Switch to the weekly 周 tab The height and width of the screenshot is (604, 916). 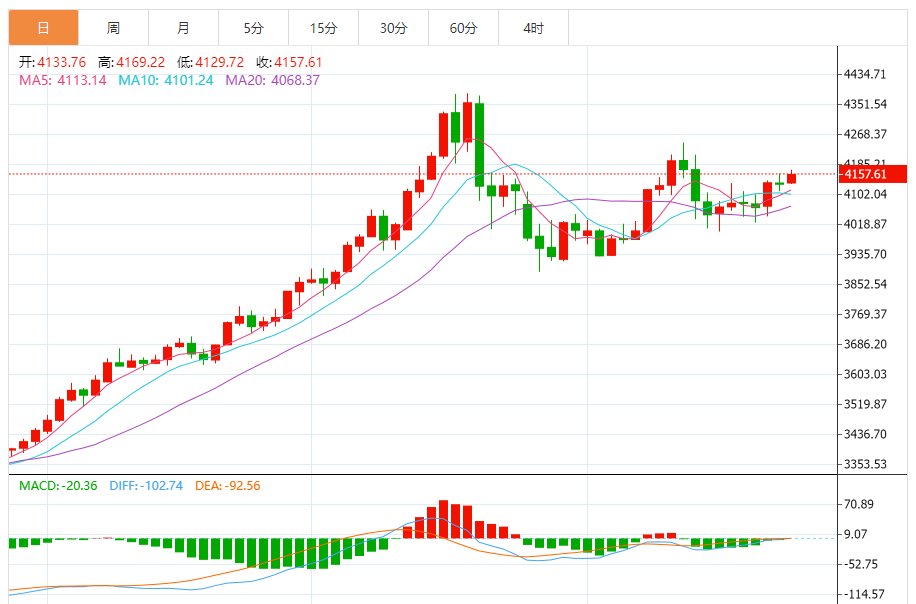(113, 27)
